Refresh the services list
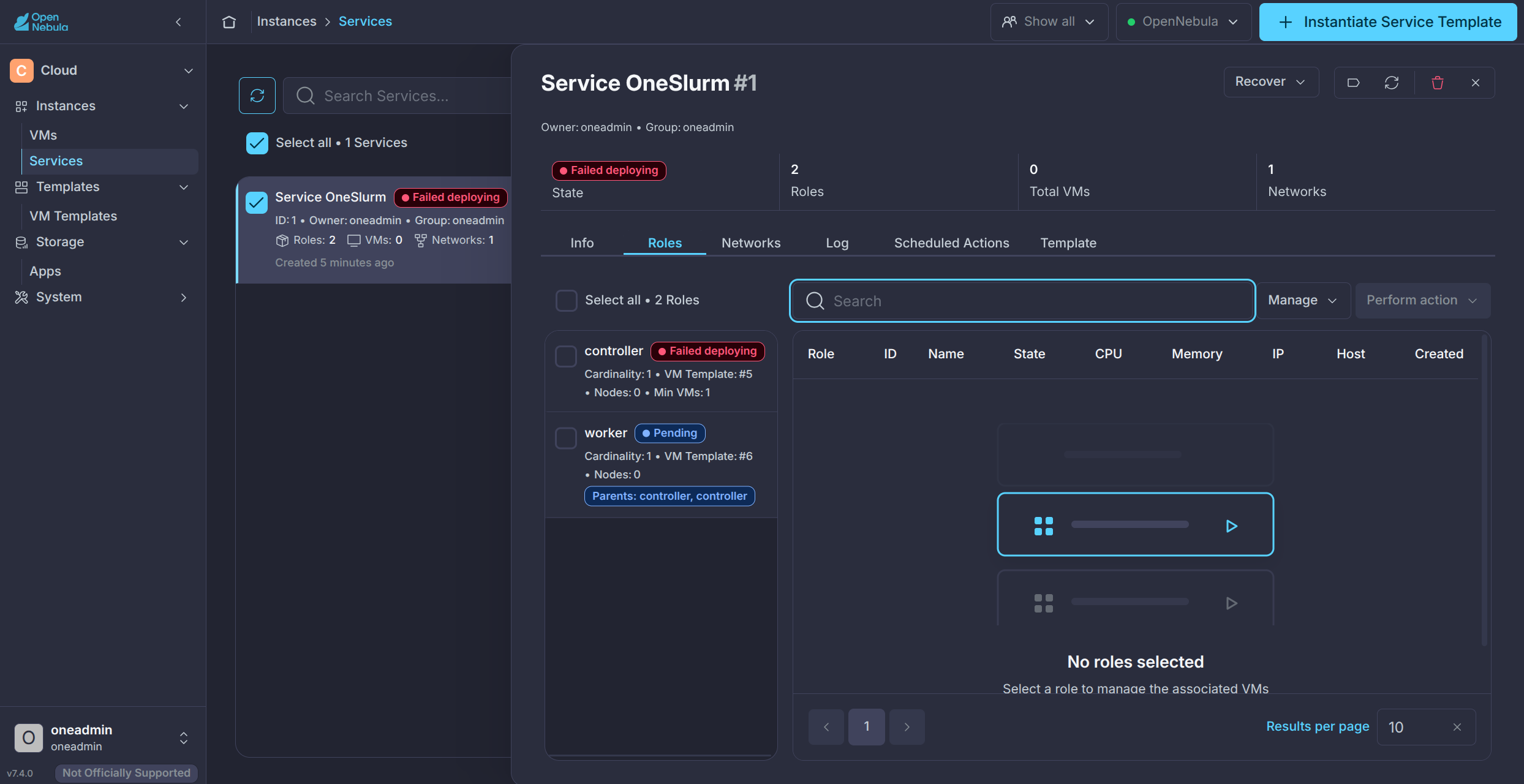Viewport: 1524px width, 784px height. point(257,96)
